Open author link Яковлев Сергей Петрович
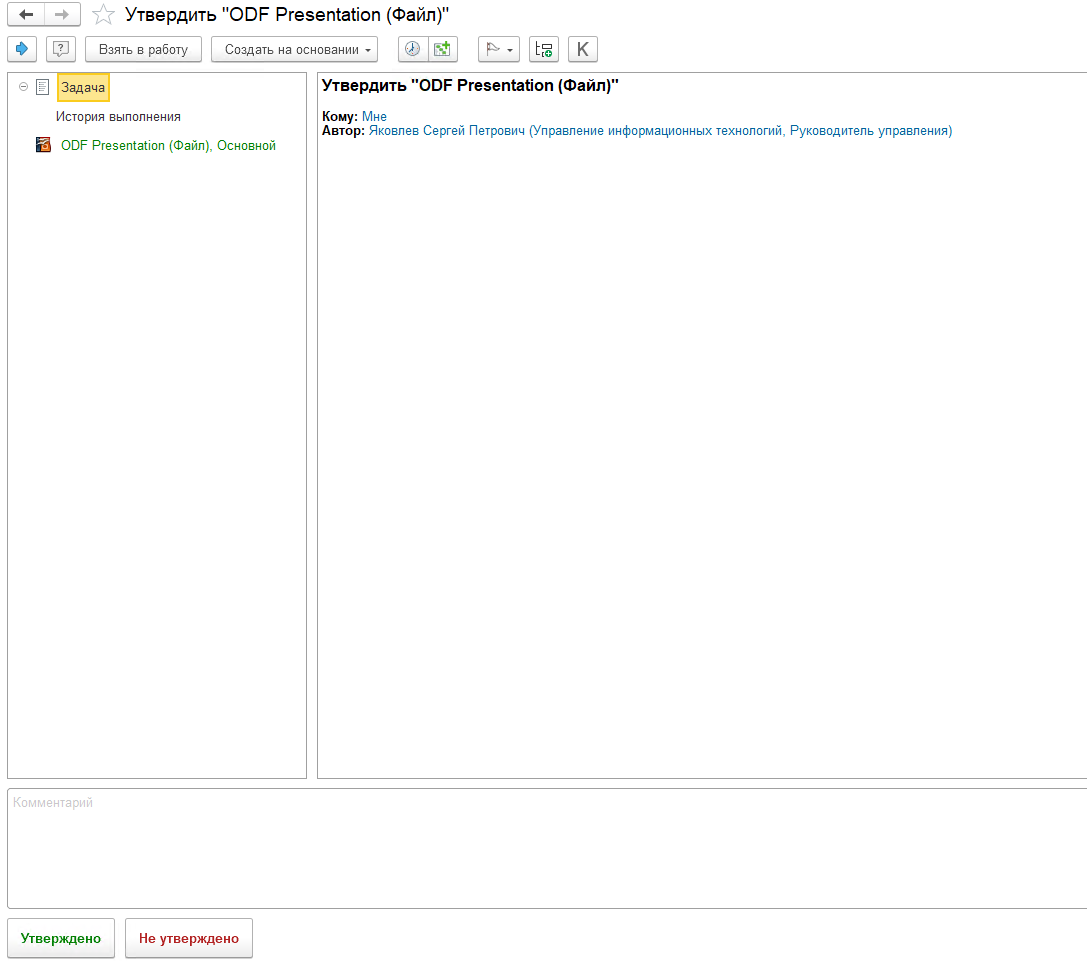The height and width of the screenshot is (970, 1087). (x=660, y=131)
